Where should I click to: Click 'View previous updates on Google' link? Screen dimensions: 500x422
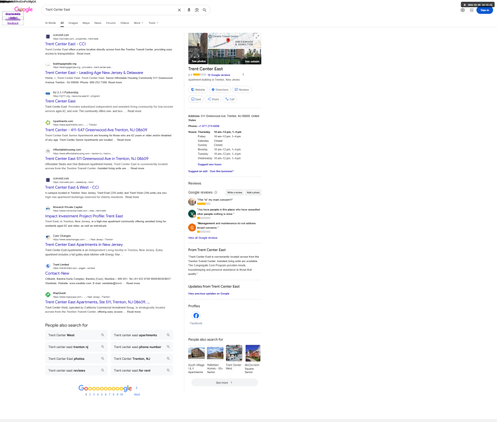click(209, 294)
